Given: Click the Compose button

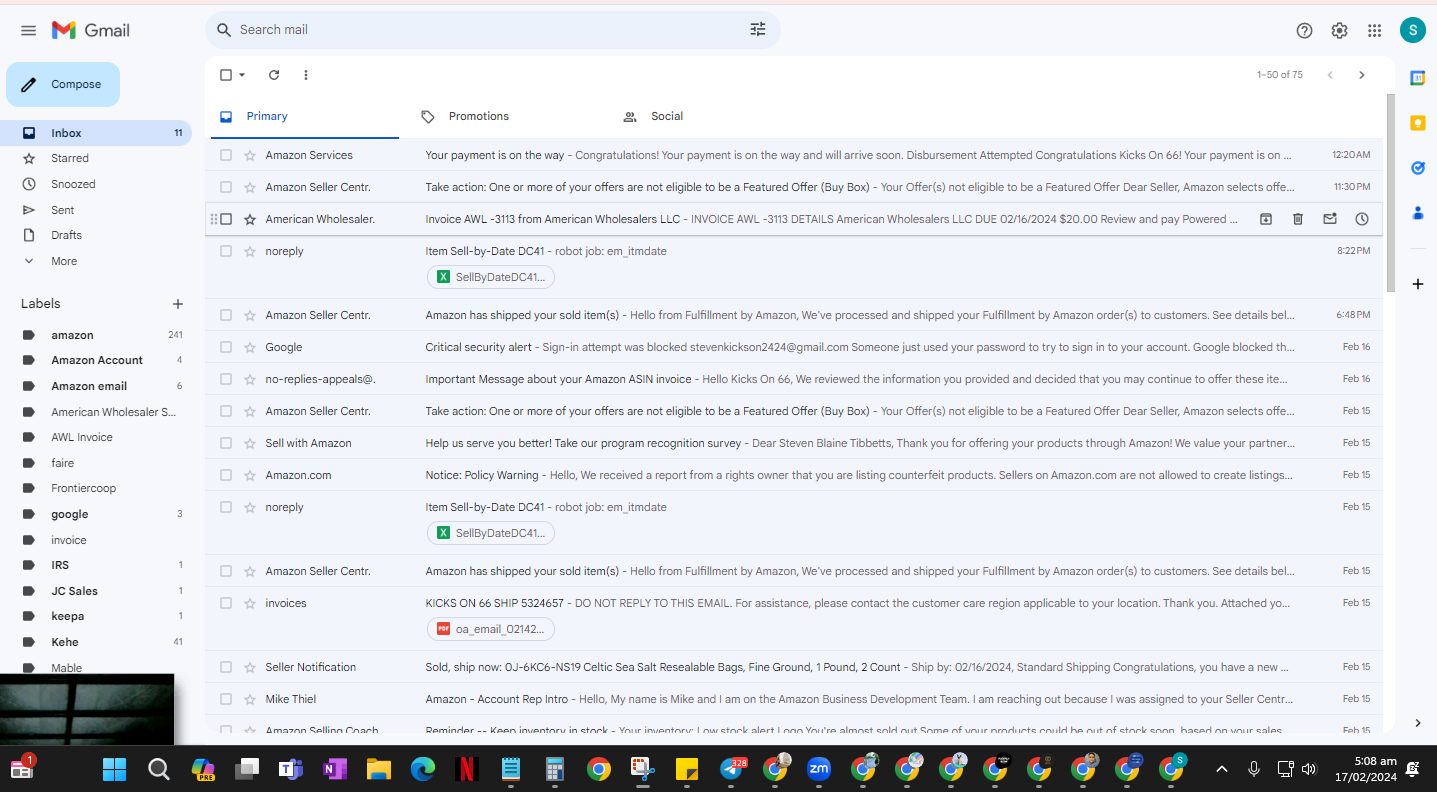Looking at the screenshot, I should point(63,84).
